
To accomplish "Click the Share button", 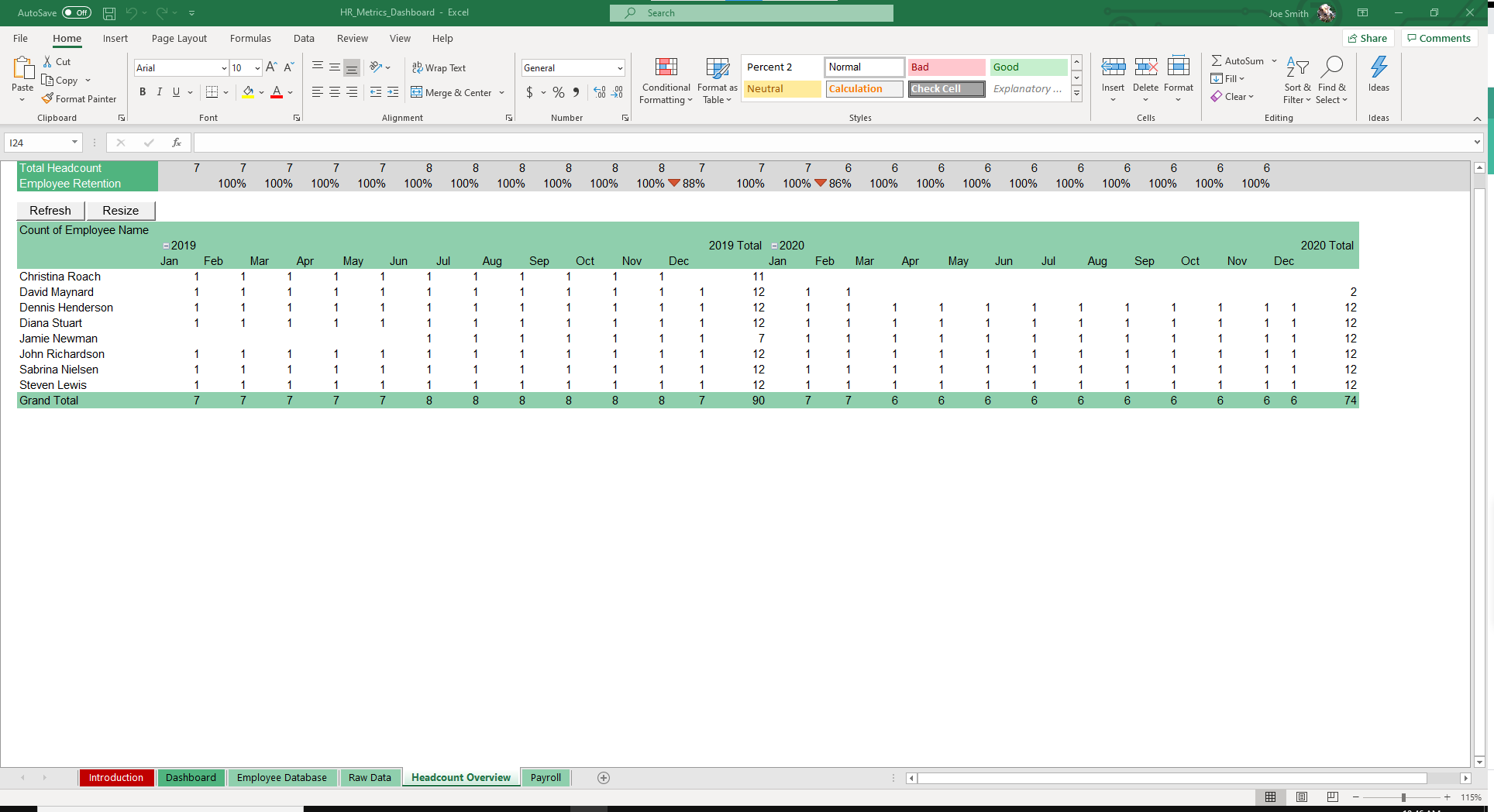I will pos(1368,39).
